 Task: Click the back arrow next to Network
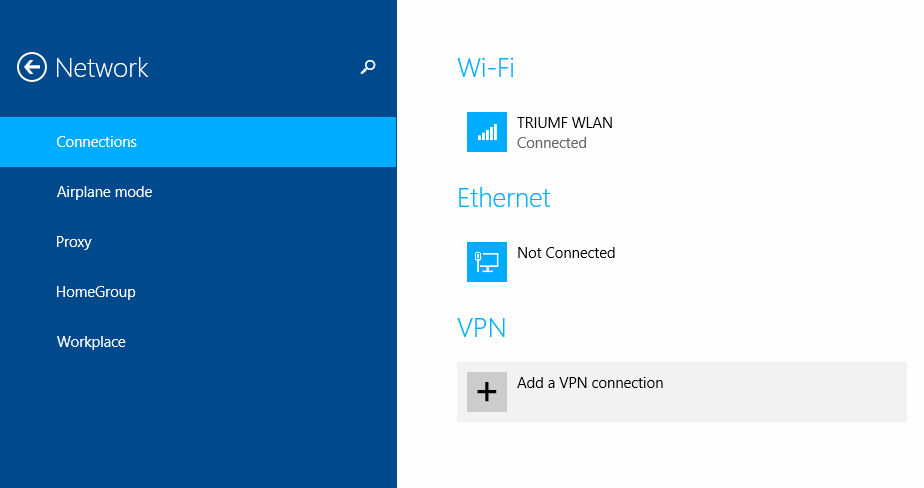32,68
